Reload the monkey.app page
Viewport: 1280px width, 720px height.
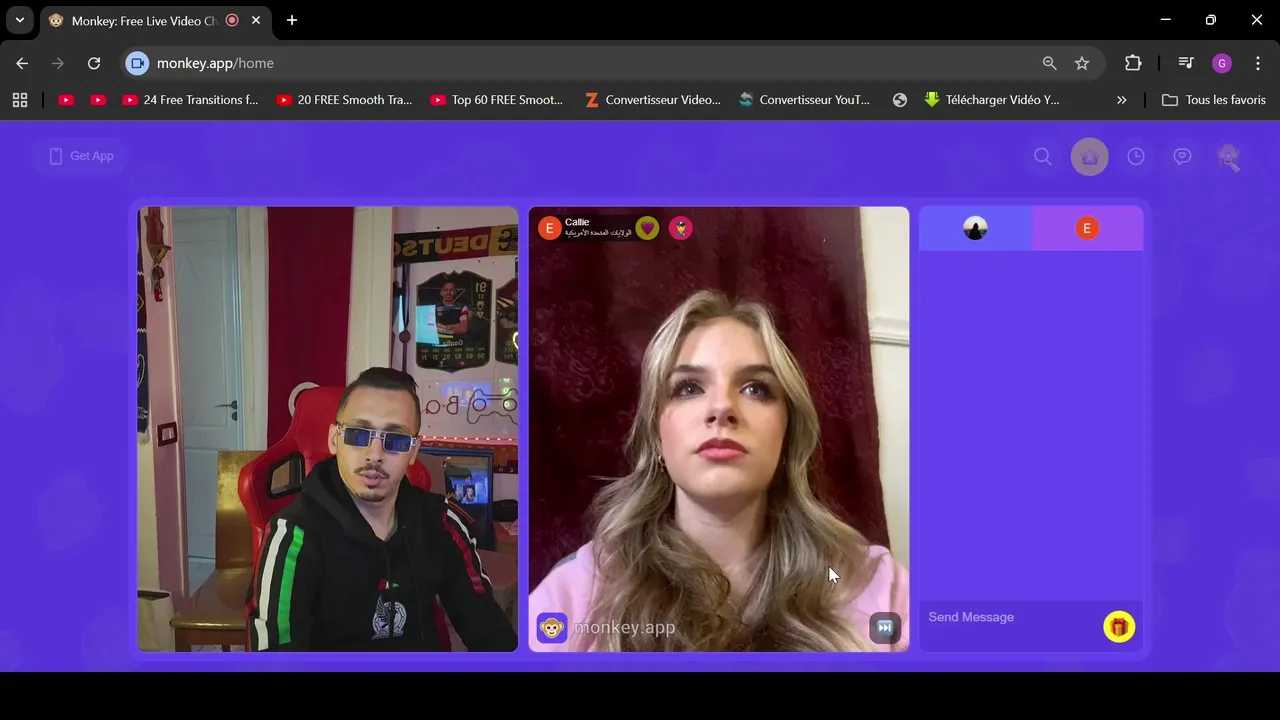pyautogui.click(x=94, y=63)
